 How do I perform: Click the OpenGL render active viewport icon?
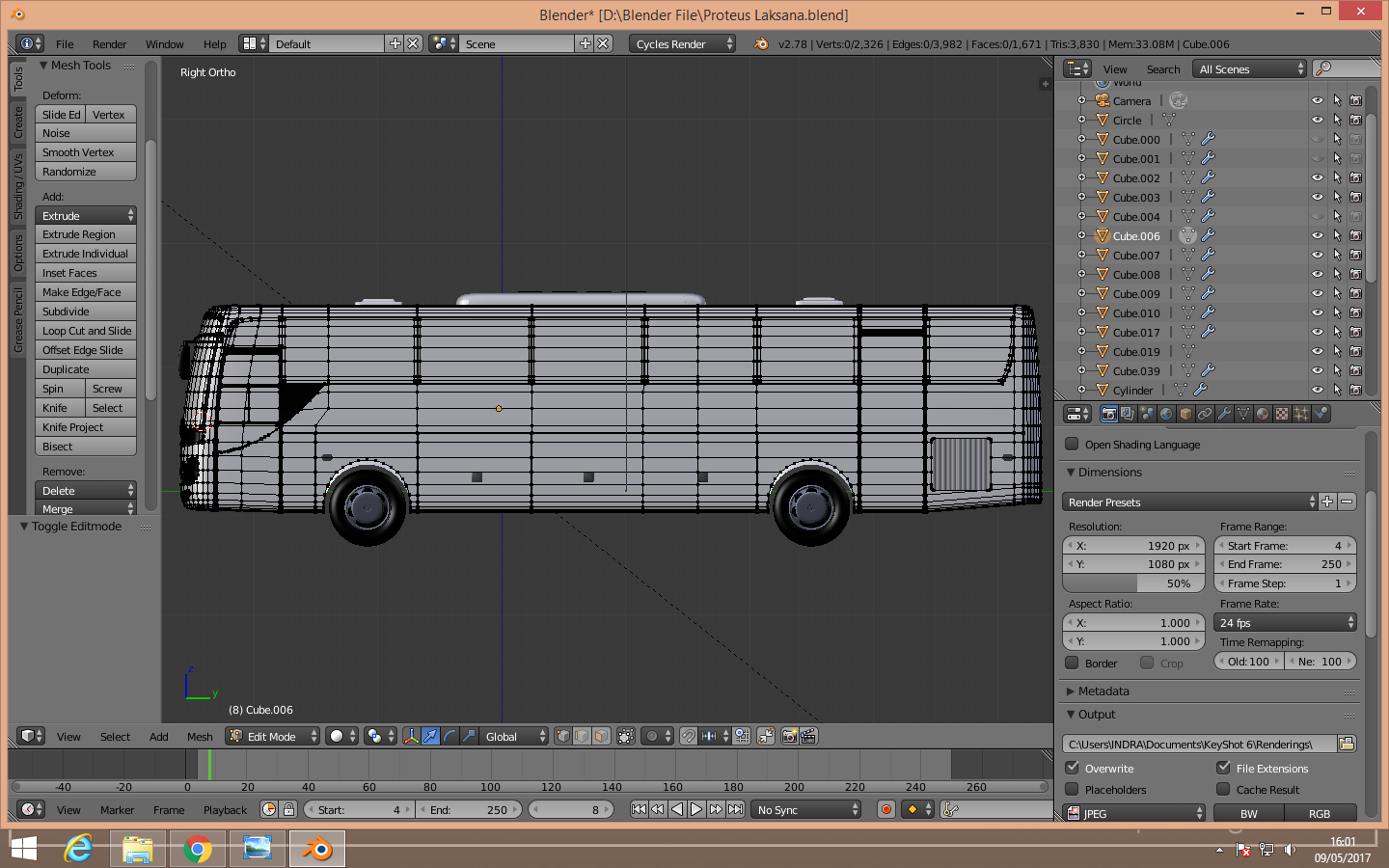789,736
